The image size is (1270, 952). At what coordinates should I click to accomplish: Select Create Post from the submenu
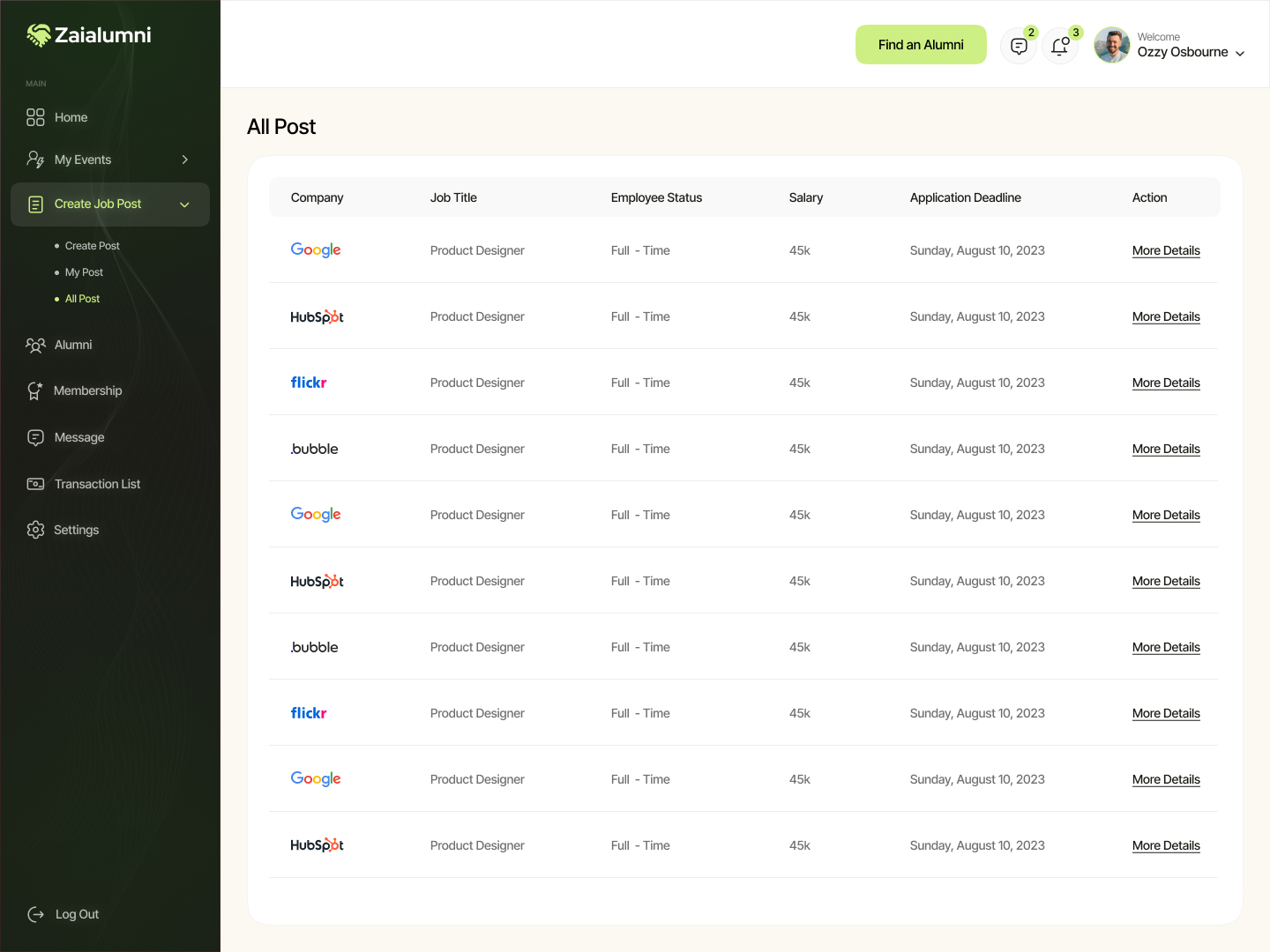[92, 245]
